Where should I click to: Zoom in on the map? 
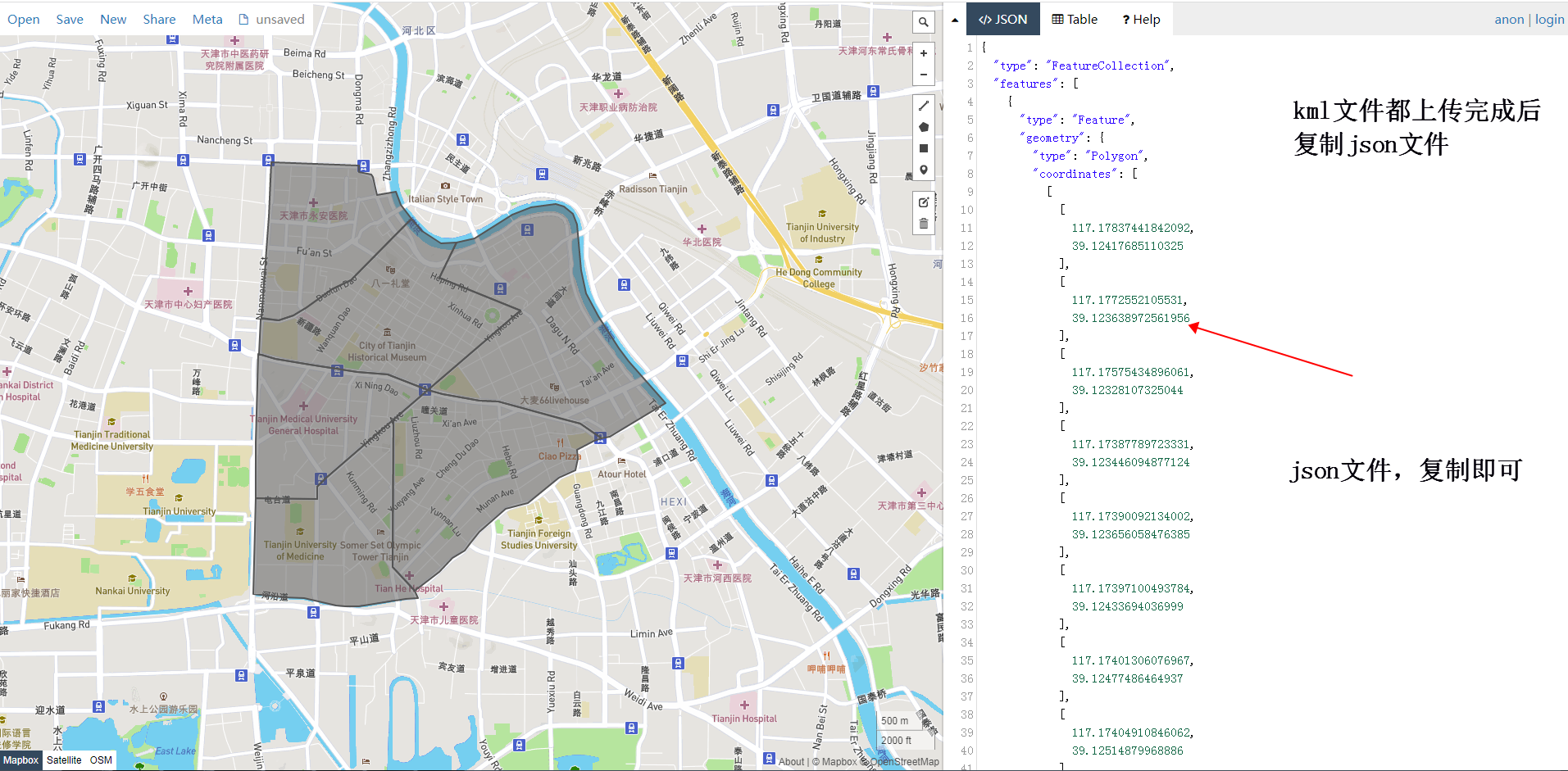(x=924, y=53)
